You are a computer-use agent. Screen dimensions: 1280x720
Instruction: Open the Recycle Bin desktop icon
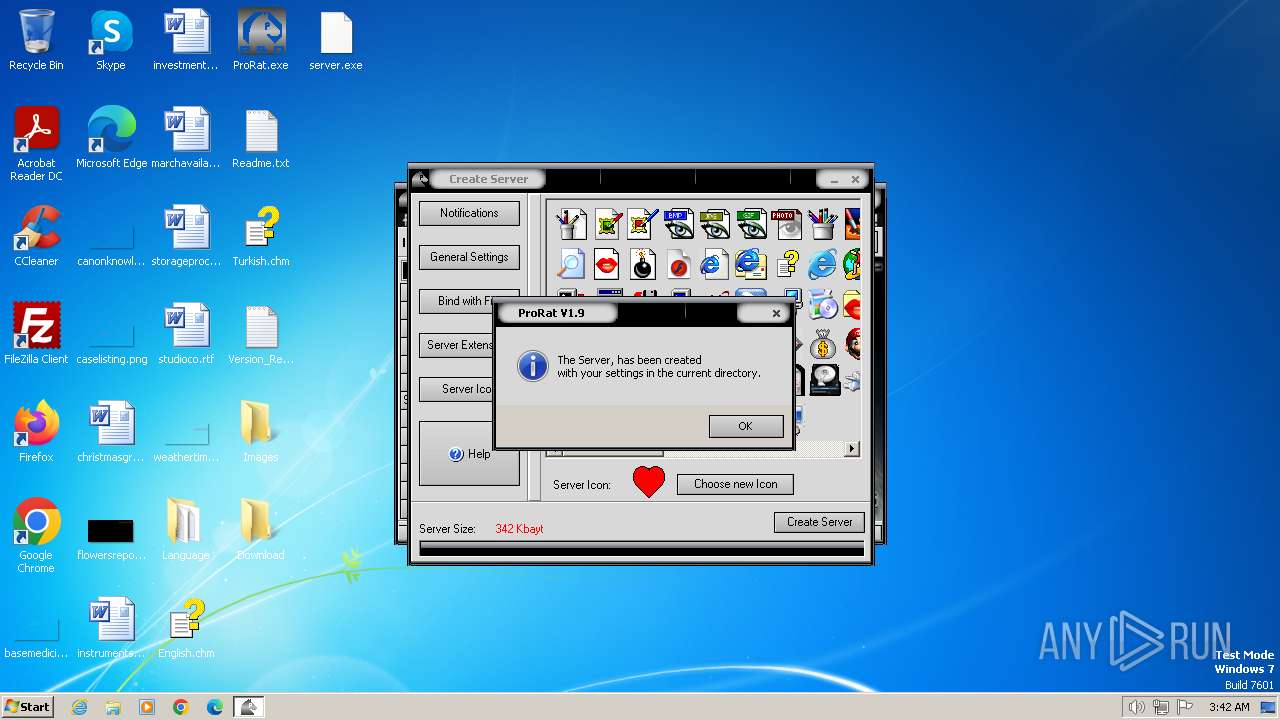[x=36, y=41]
